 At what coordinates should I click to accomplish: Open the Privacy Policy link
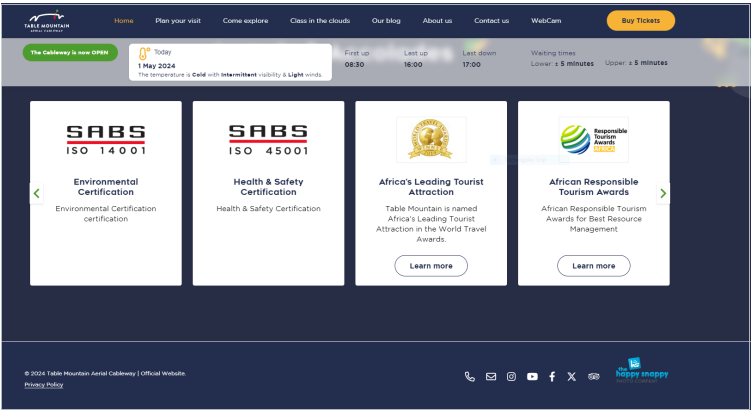click(x=44, y=385)
